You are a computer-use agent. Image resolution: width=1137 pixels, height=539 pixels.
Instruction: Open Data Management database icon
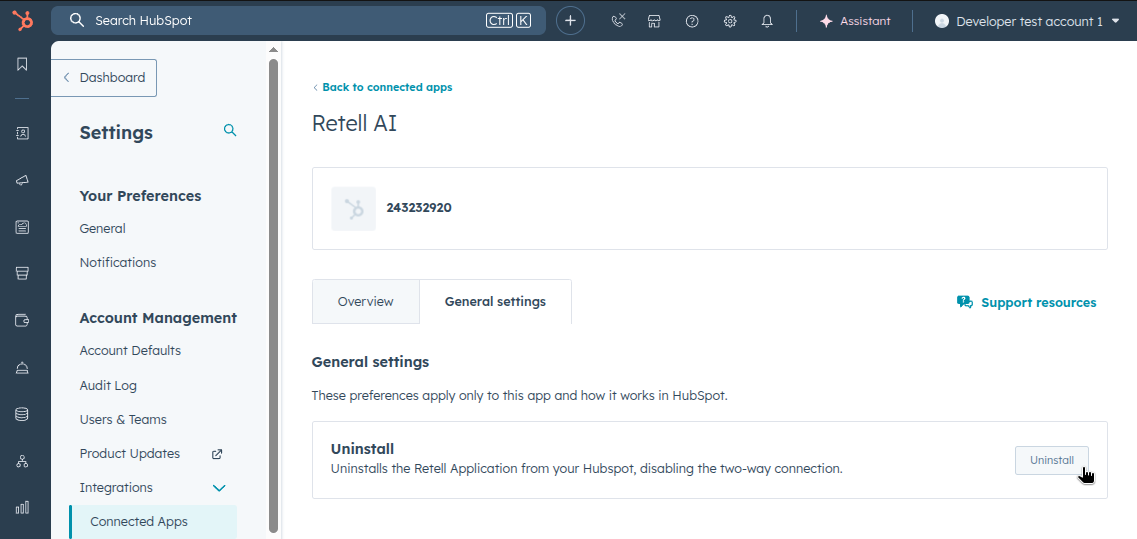[x=22, y=414]
